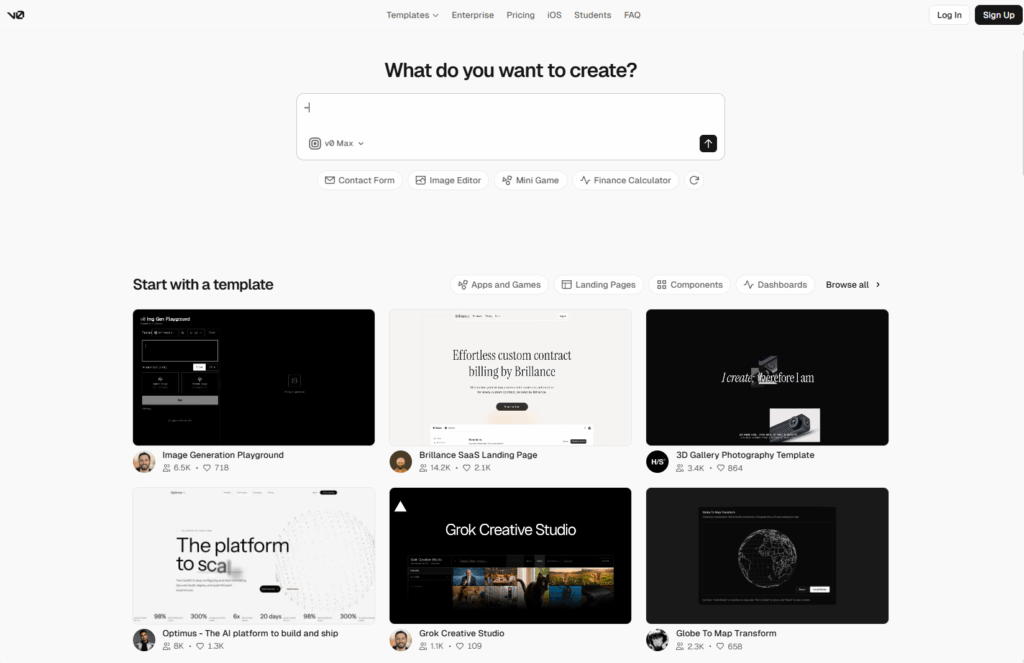The width and height of the screenshot is (1024, 663).
Task: Open the Brillance SaaS Landing Page thumbnail
Action: coord(510,378)
